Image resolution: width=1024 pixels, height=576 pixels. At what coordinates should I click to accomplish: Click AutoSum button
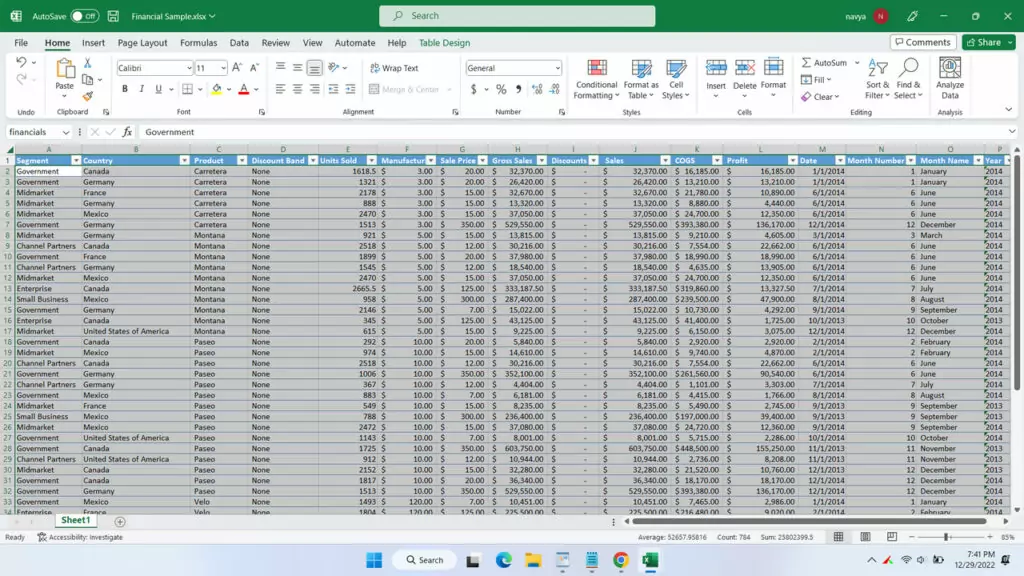824,63
